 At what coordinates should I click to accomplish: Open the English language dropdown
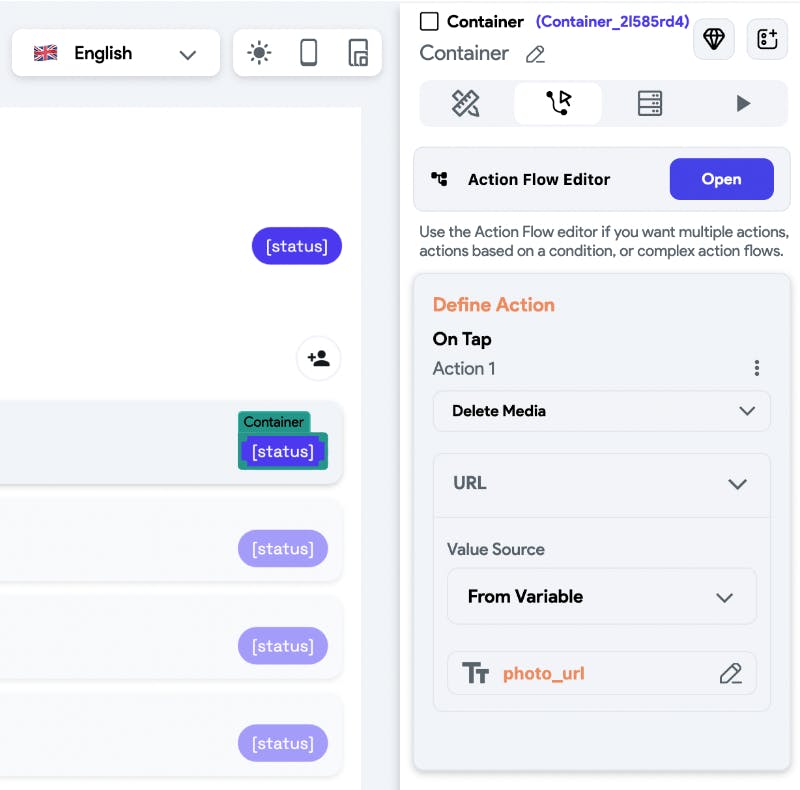click(116, 53)
